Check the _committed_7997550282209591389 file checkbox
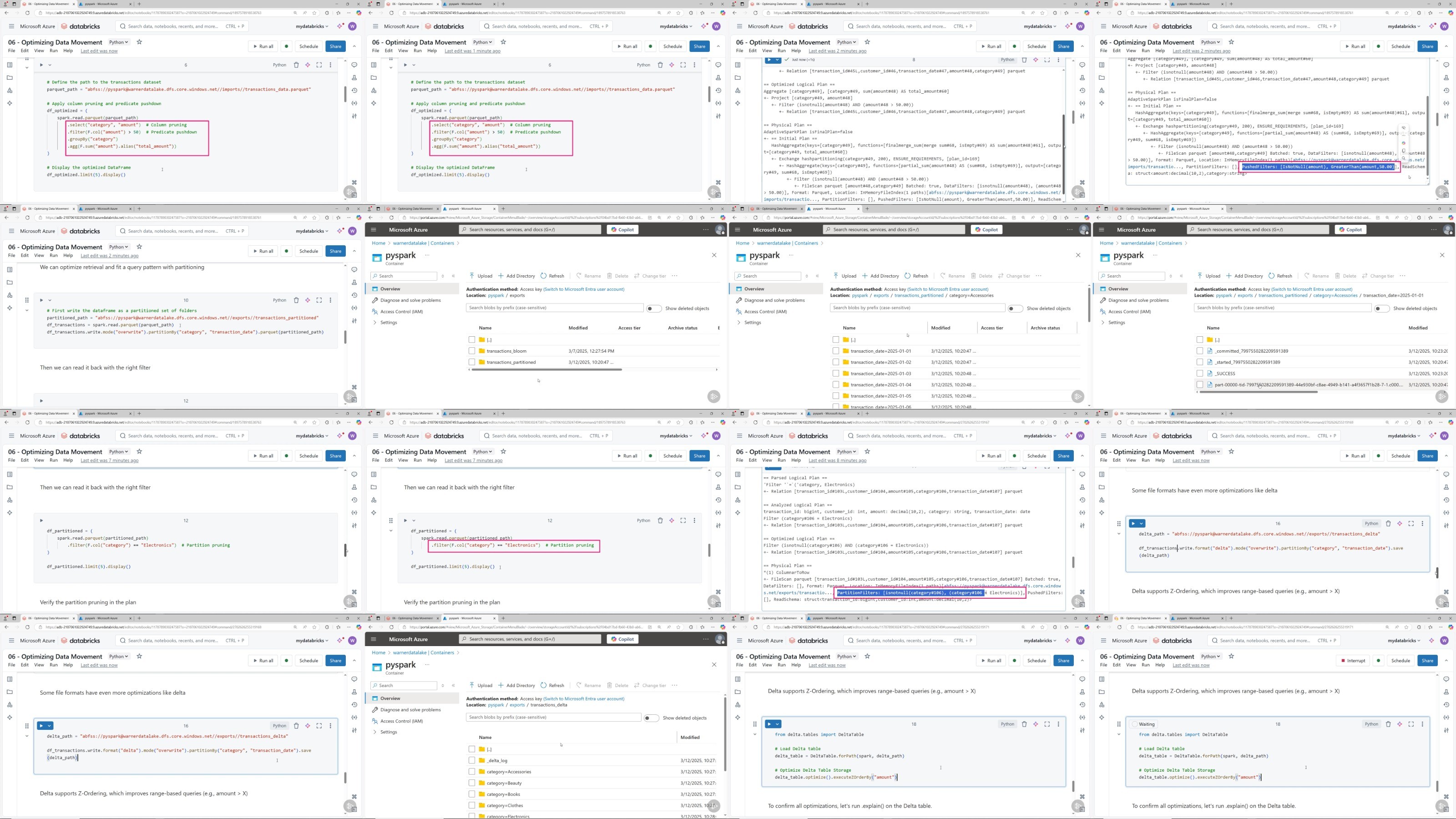The width and height of the screenshot is (1456, 819). 1200,351
